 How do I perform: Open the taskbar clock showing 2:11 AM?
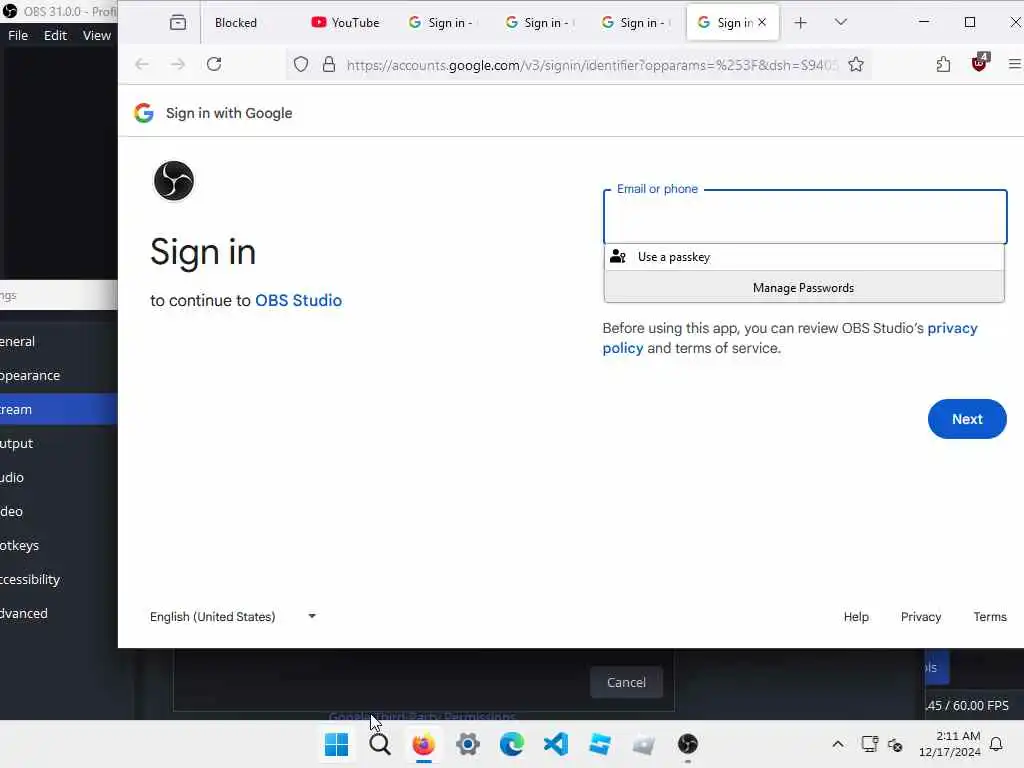pyautogui.click(x=950, y=744)
